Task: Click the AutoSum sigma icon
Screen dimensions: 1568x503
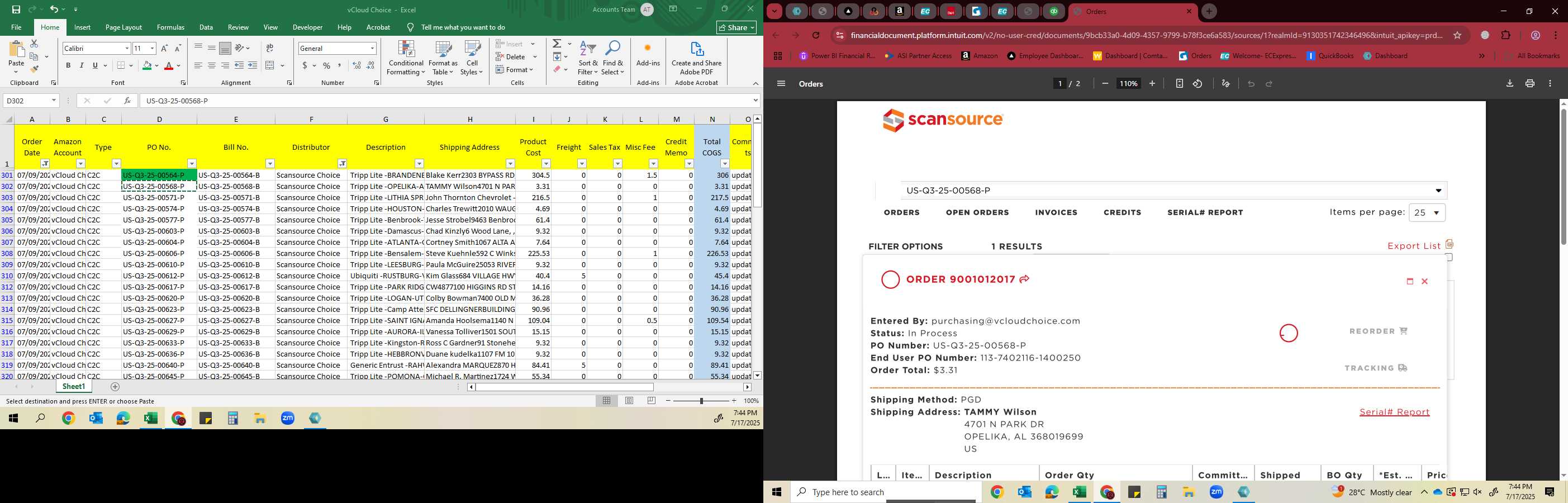Action: coord(557,44)
